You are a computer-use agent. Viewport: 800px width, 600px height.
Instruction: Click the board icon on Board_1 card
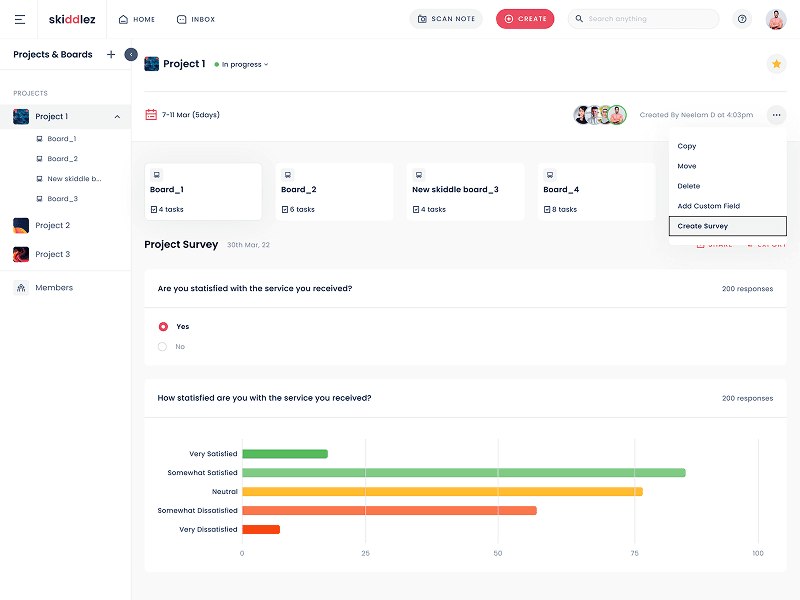click(157, 174)
